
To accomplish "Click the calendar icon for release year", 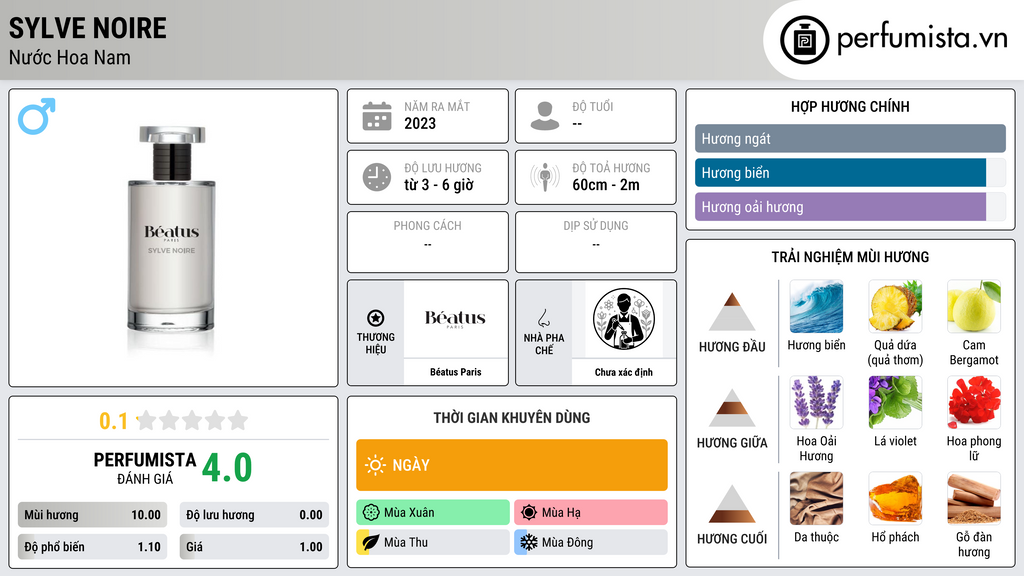I will pos(377,116).
